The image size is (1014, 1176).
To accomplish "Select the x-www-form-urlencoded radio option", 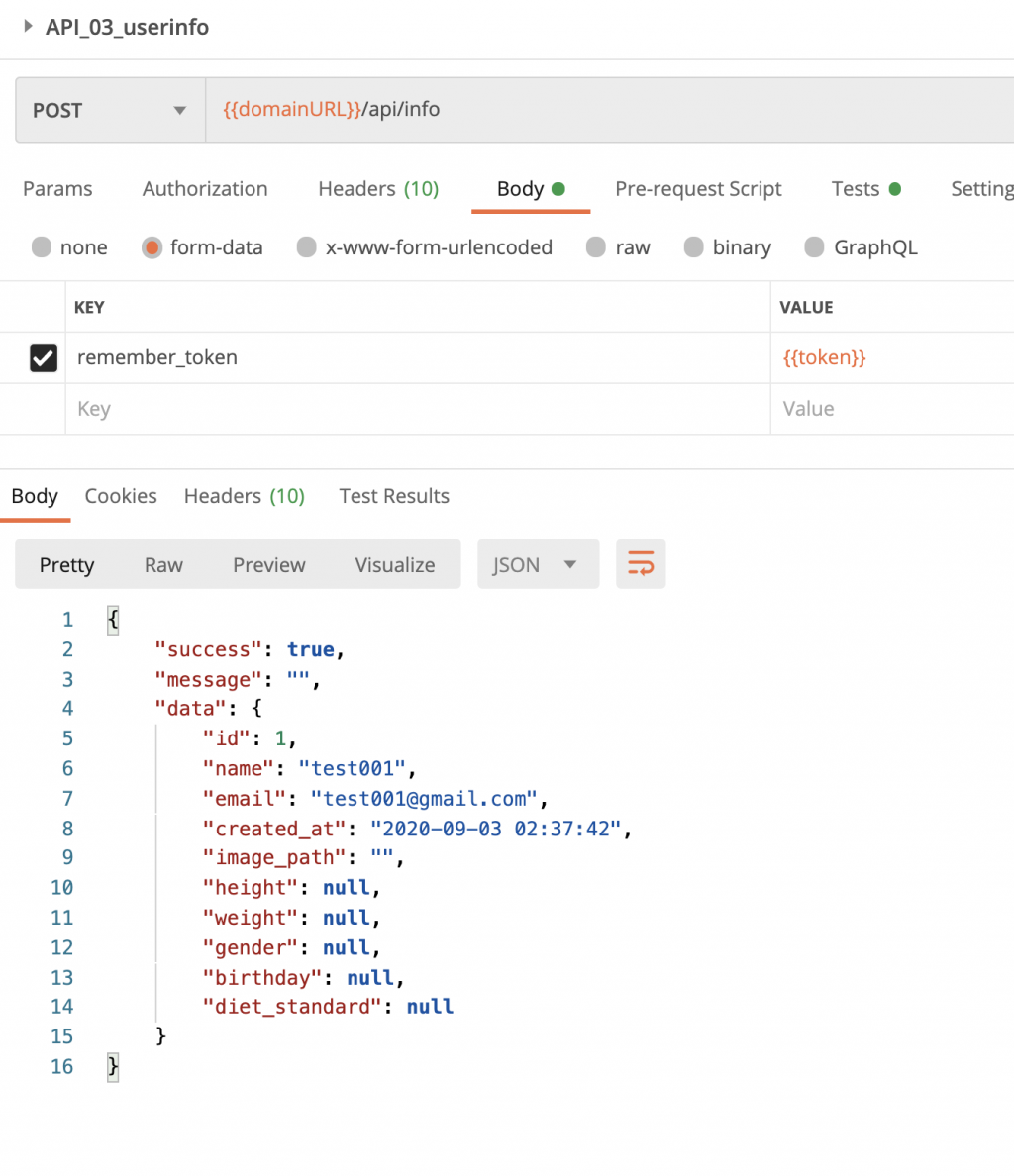I will point(307,247).
